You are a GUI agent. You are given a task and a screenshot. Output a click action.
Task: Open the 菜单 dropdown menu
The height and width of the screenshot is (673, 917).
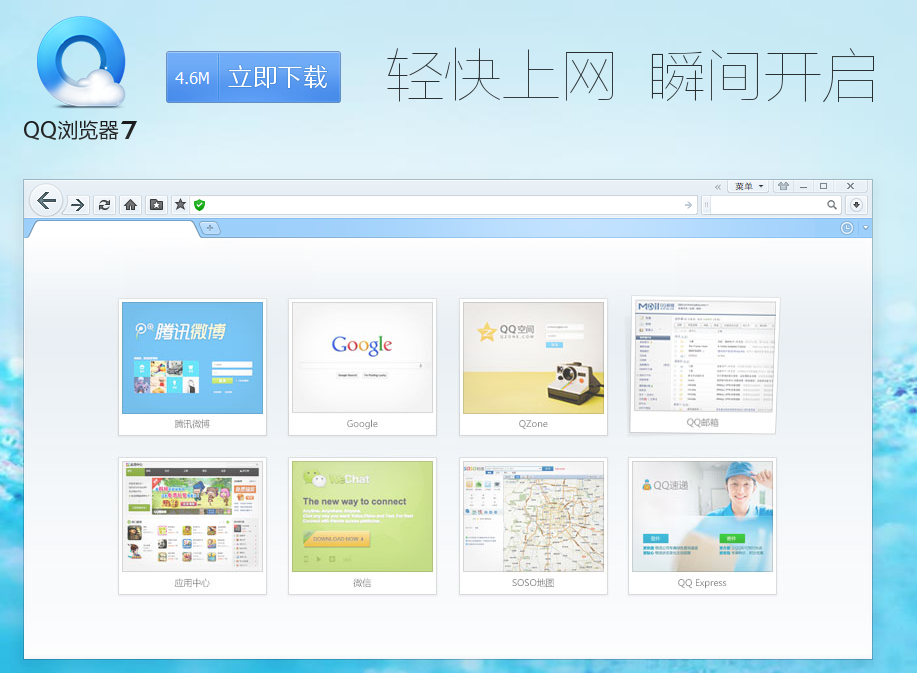click(749, 186)
